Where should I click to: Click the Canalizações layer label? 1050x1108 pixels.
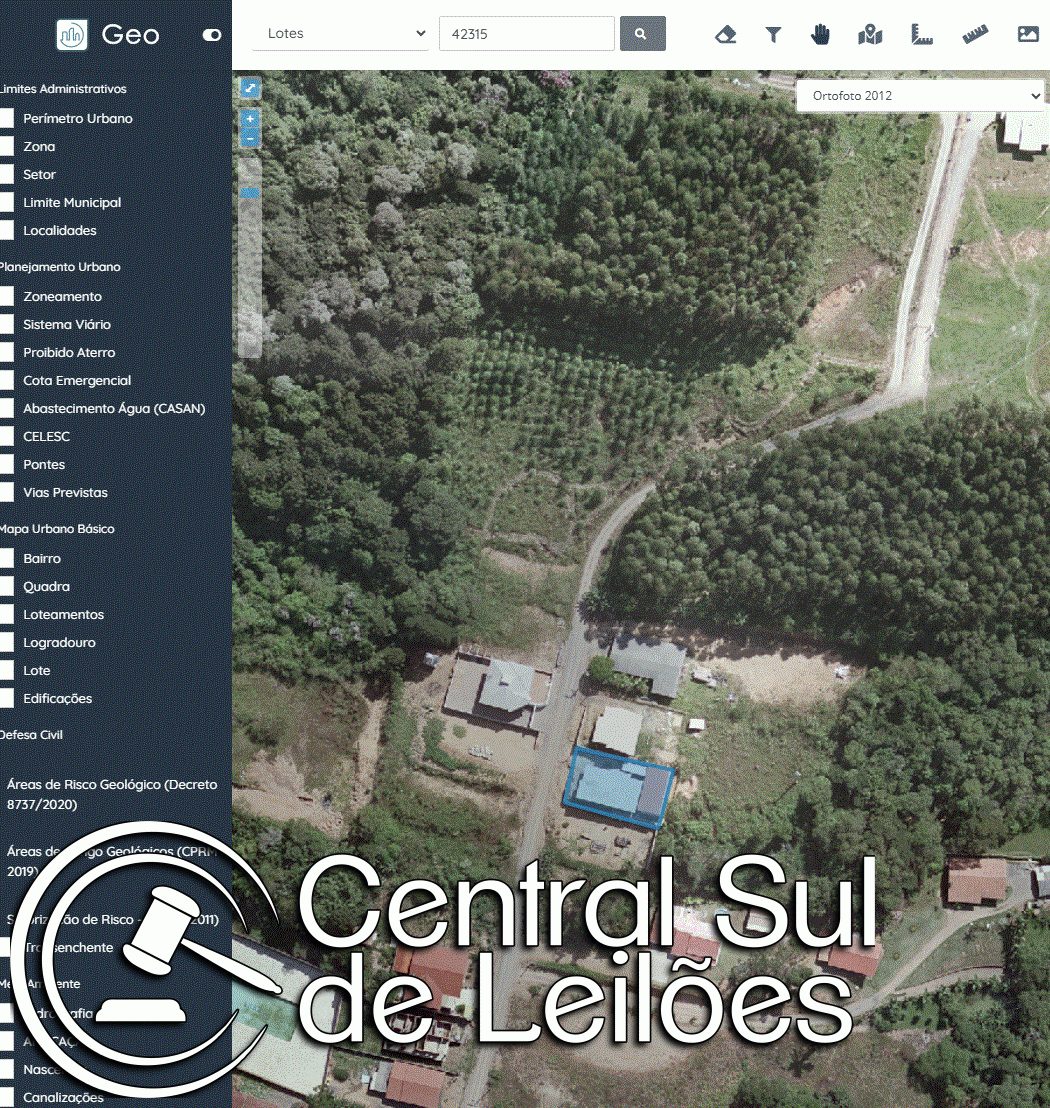(63, 1097)
